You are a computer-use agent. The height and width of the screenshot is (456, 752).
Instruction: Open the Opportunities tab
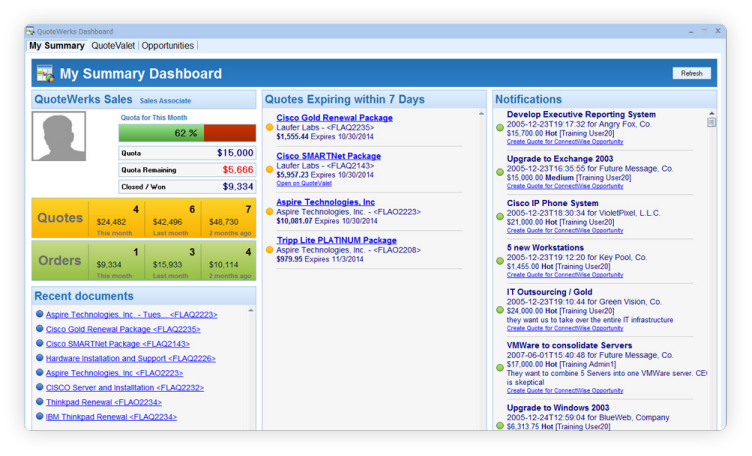click(x=168, y=46)
